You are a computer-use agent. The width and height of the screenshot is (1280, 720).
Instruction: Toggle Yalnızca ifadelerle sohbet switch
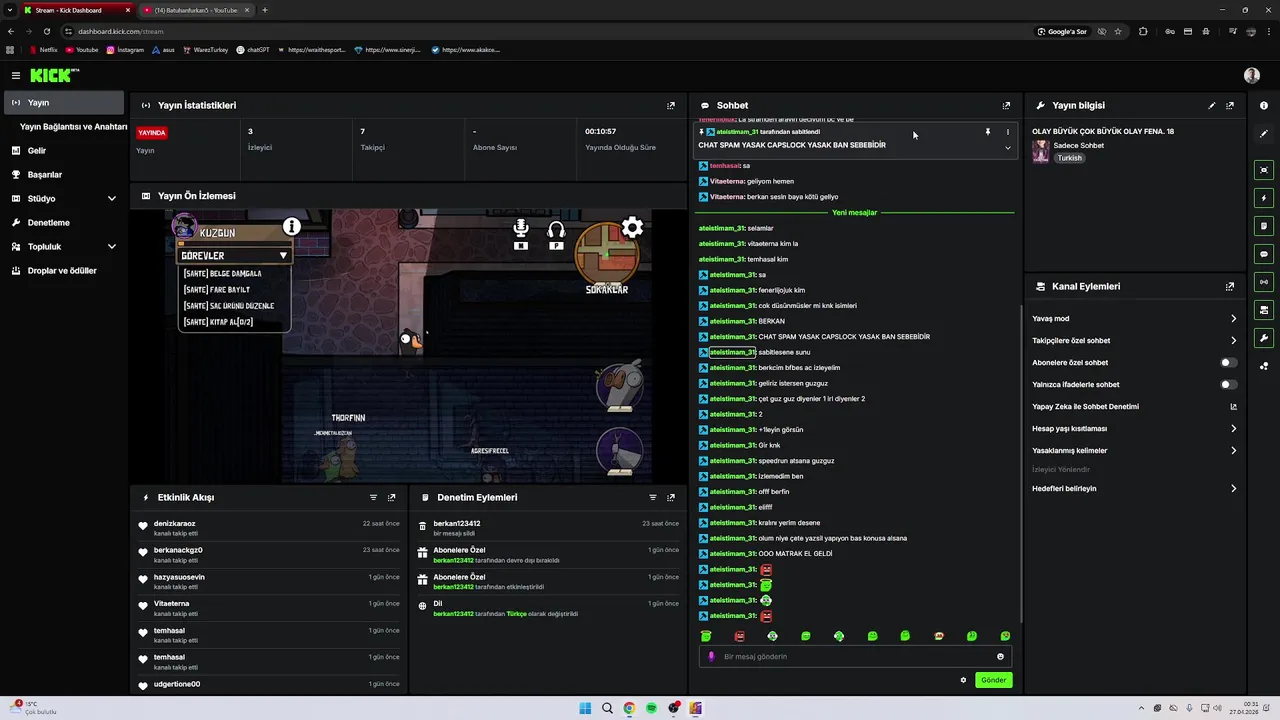click(1229, 384)
